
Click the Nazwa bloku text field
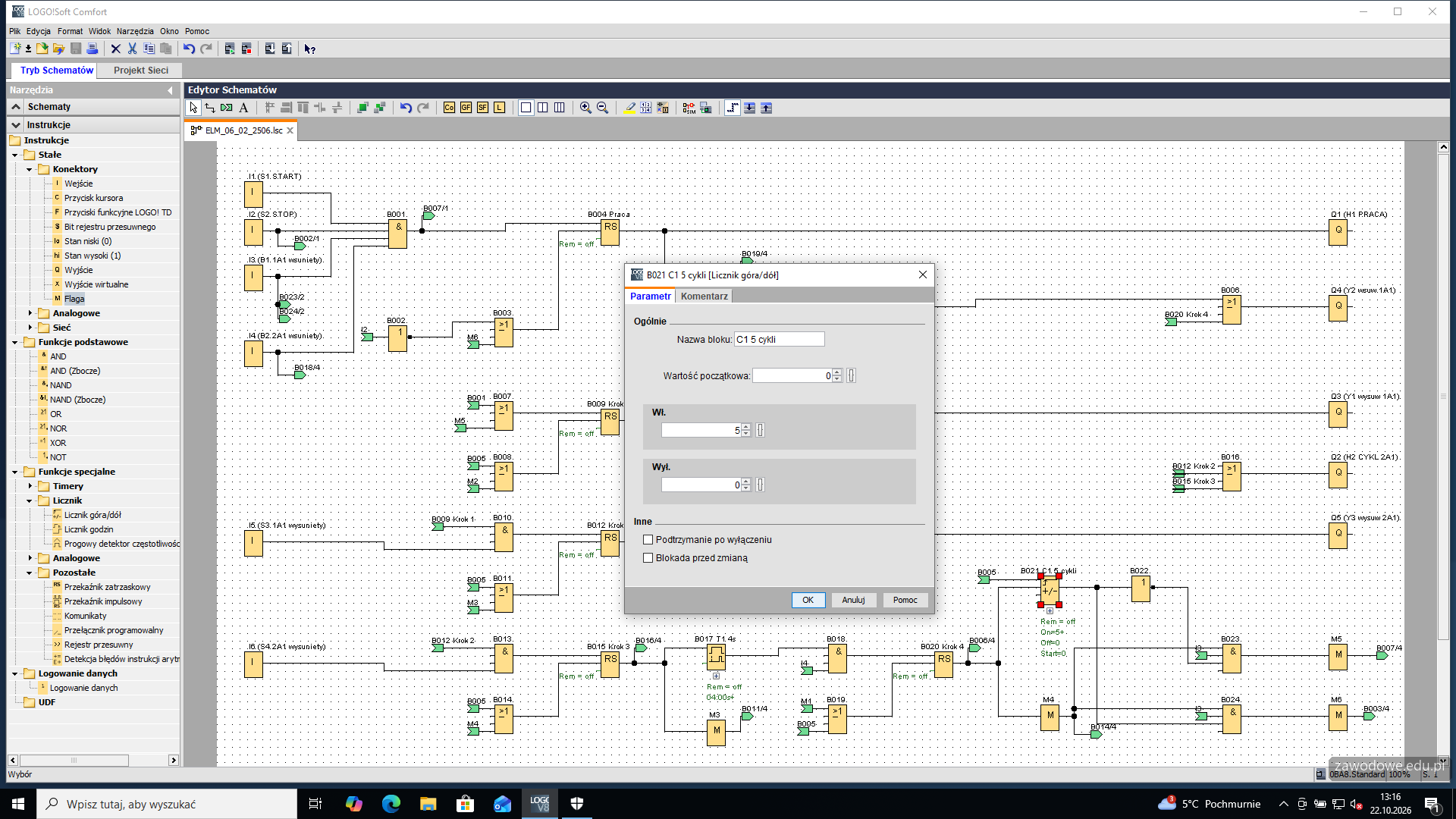point(779,340)
